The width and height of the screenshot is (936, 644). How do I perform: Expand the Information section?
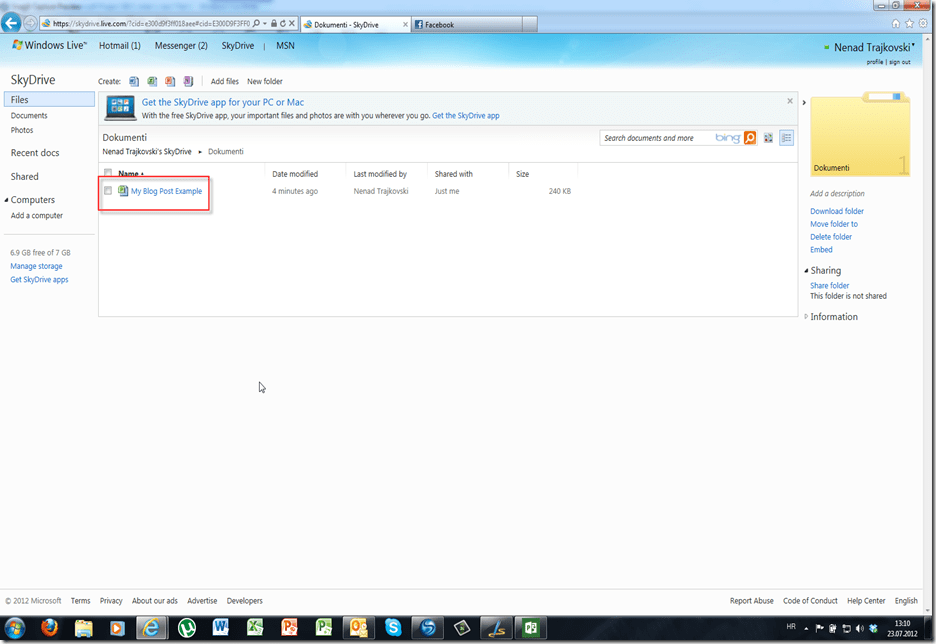(806, 317)
